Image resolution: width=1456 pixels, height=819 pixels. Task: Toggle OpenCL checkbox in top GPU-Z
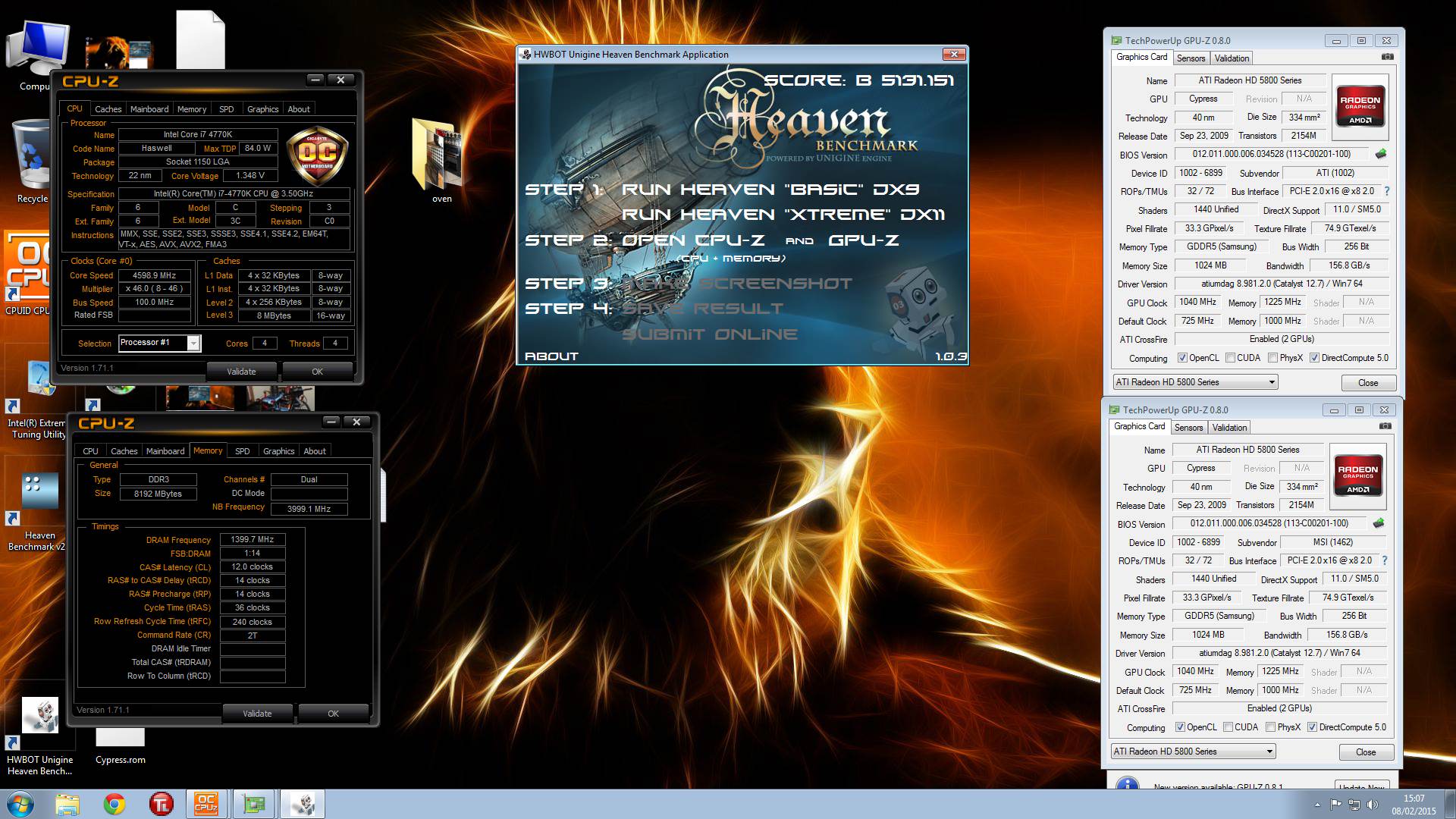pyautogui.click(x=1182, y=358)
